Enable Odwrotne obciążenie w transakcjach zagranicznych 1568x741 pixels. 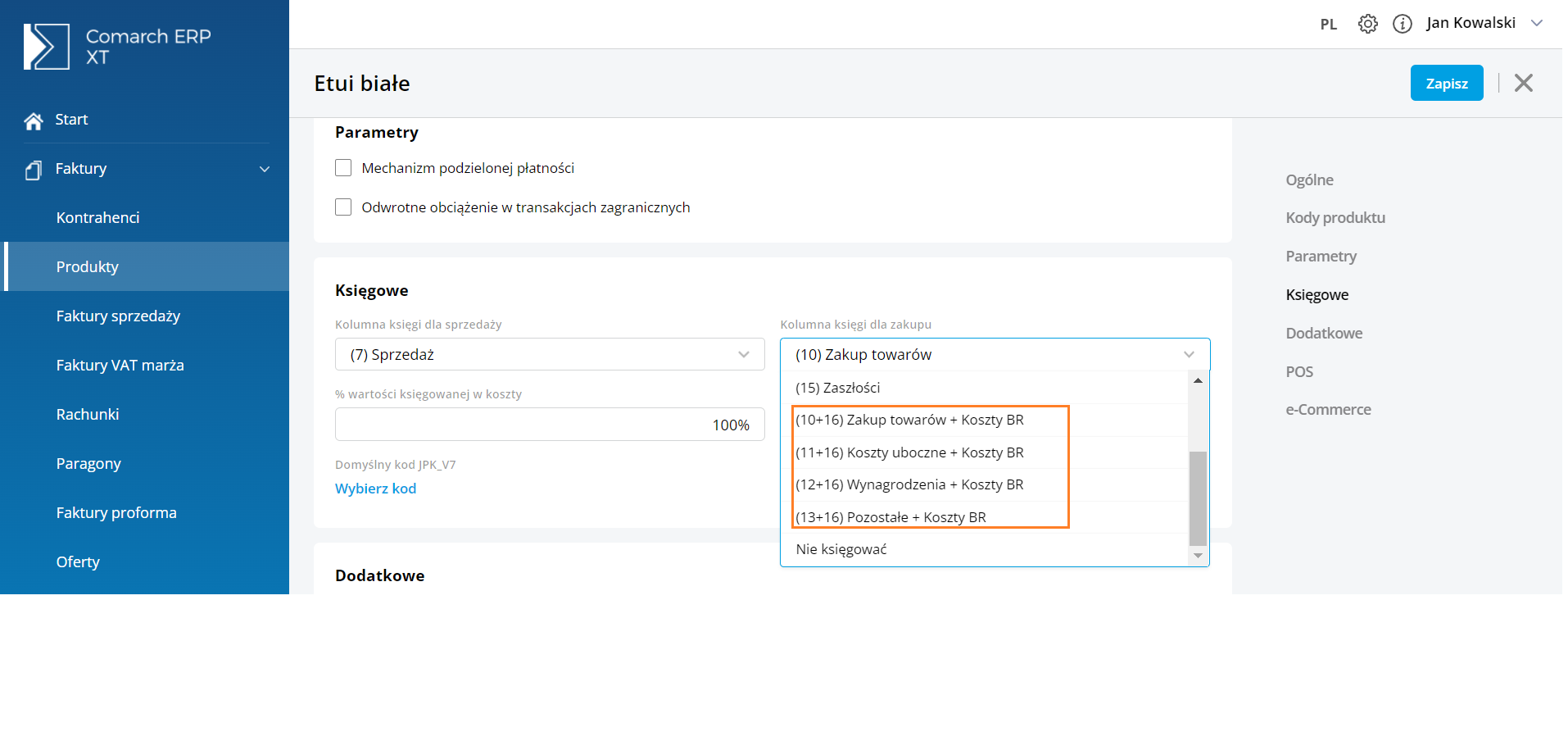pos(343,207)
